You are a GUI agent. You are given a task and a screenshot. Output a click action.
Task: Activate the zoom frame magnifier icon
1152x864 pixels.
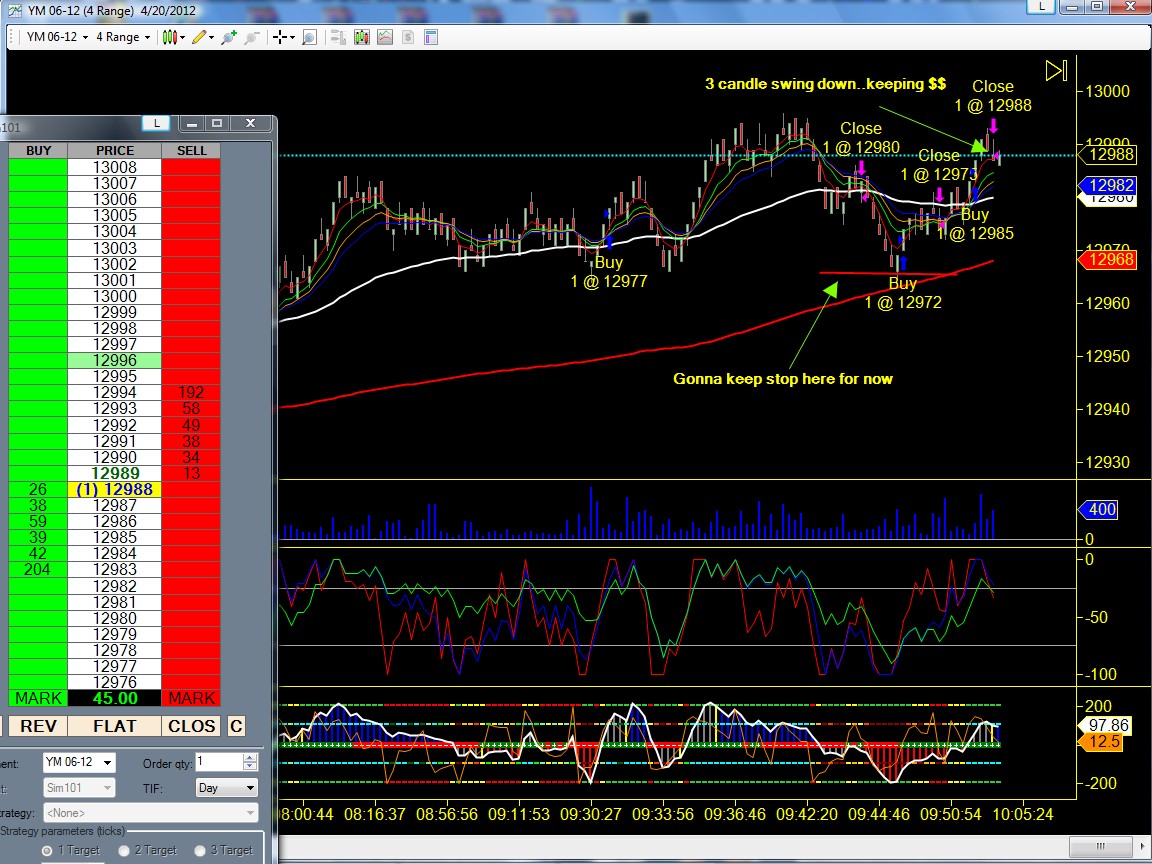[309, 37]
